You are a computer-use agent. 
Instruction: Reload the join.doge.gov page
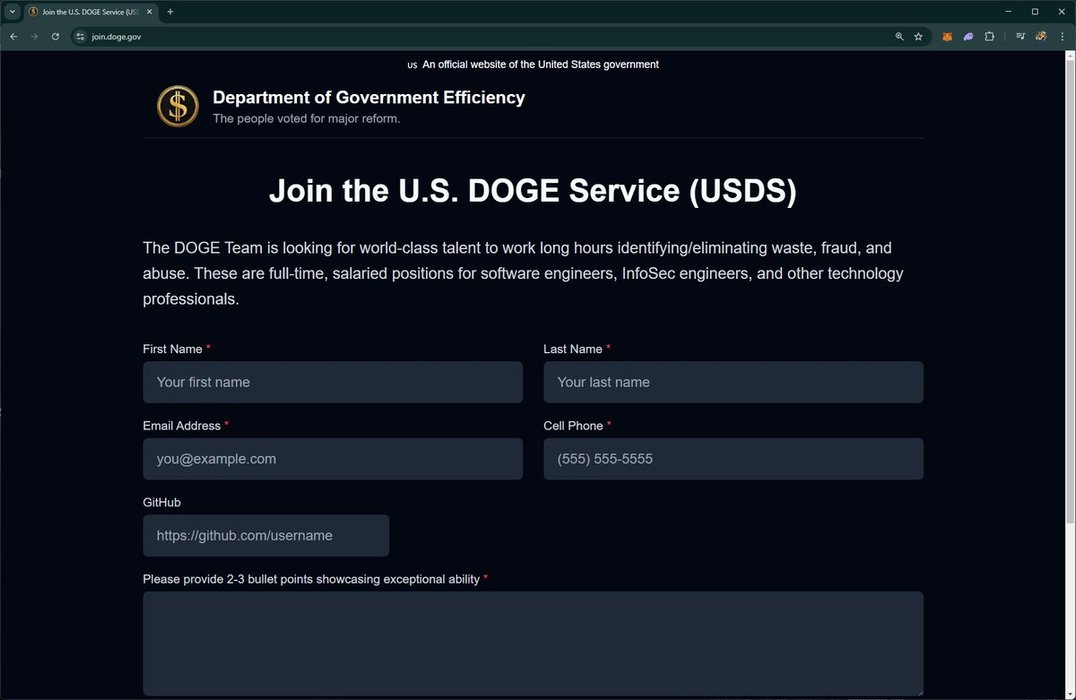click(x=55, y=36)
